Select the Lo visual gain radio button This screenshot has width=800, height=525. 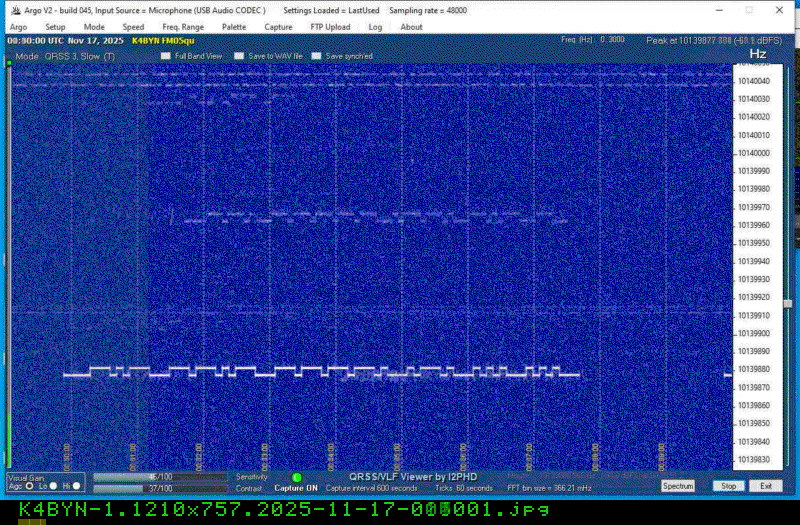click(x=55, y=486)
